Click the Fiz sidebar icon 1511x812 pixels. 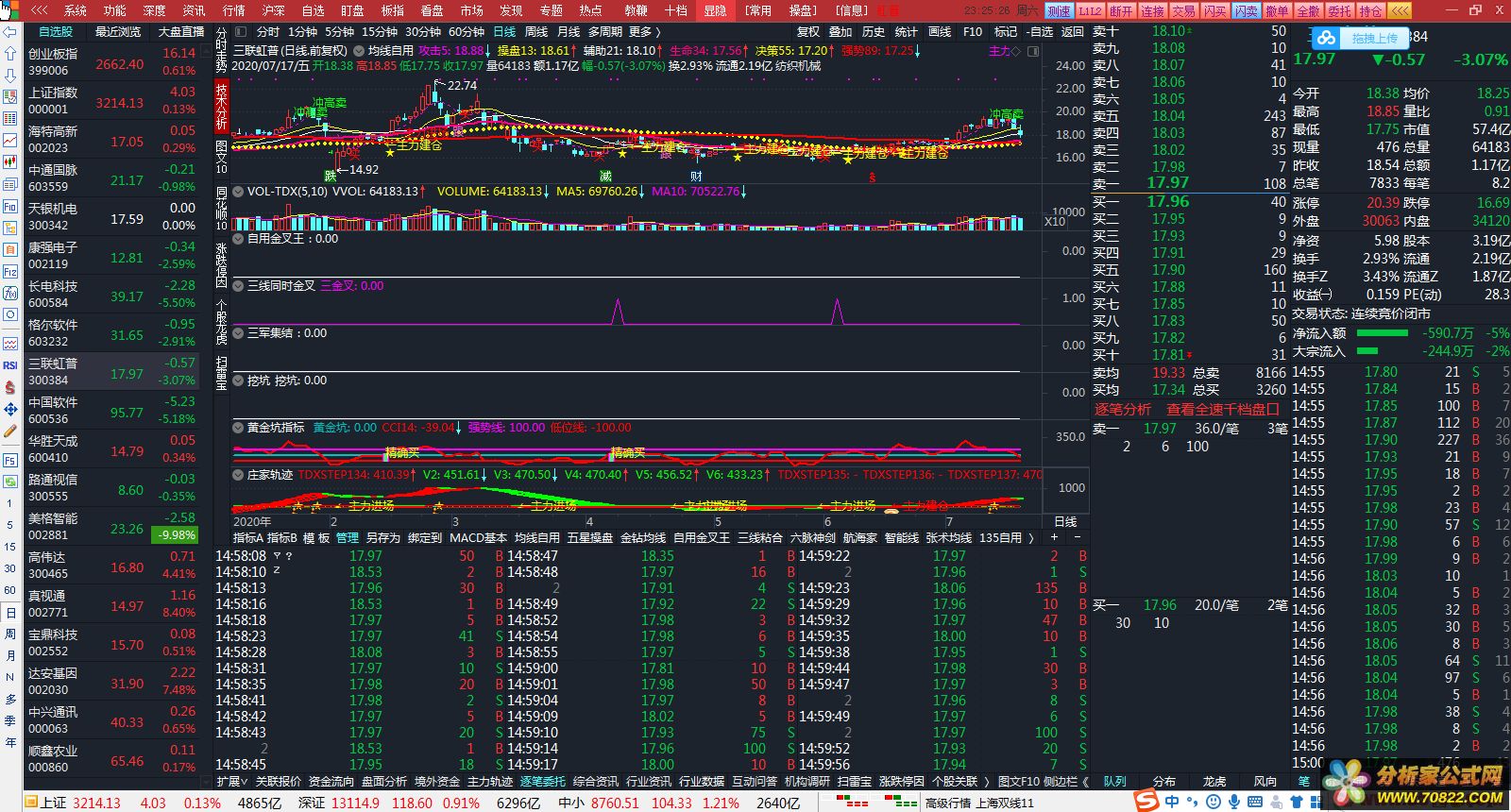pyautogui.click(x=10, y=272)
